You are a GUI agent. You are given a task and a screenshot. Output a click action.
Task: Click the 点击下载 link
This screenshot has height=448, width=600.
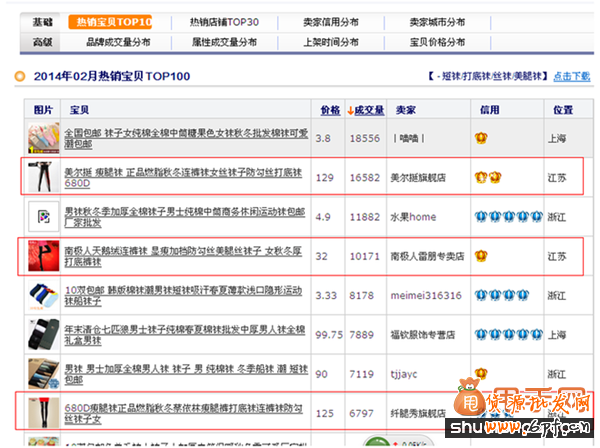click(571, 76)
